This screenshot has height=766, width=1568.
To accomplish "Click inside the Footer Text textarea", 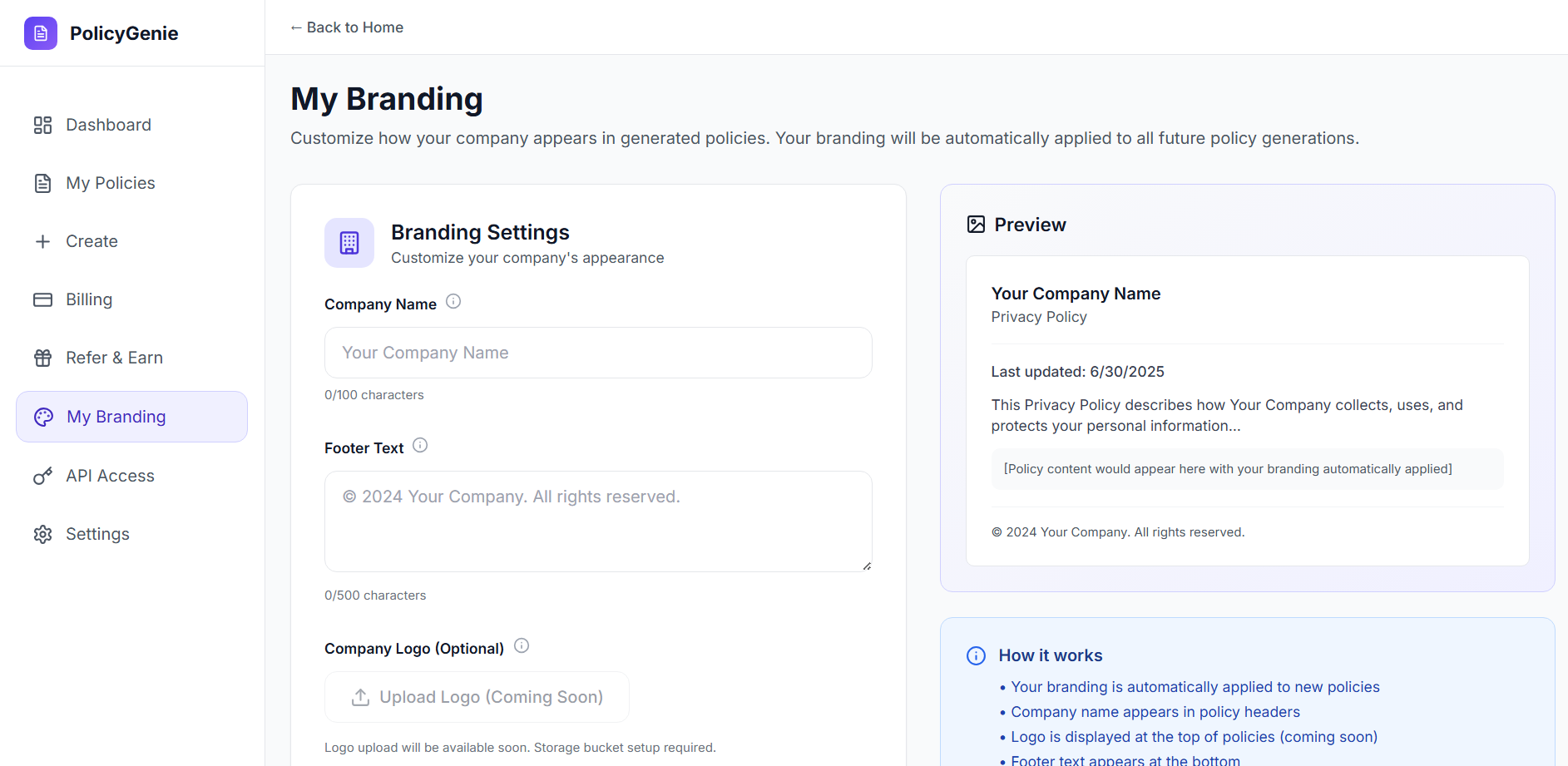I will [598, 521].
